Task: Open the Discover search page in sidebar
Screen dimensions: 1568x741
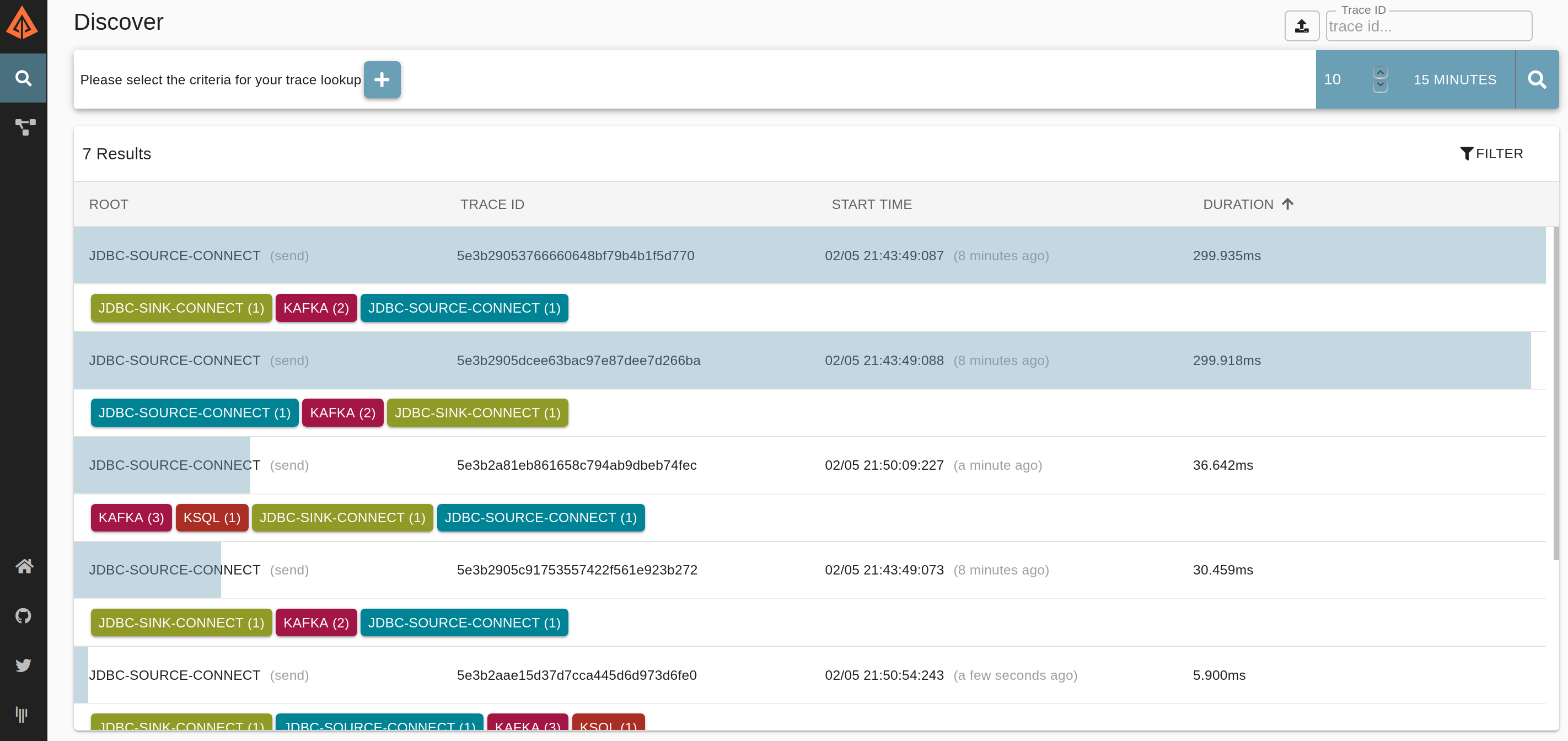Action: [23, 78]
